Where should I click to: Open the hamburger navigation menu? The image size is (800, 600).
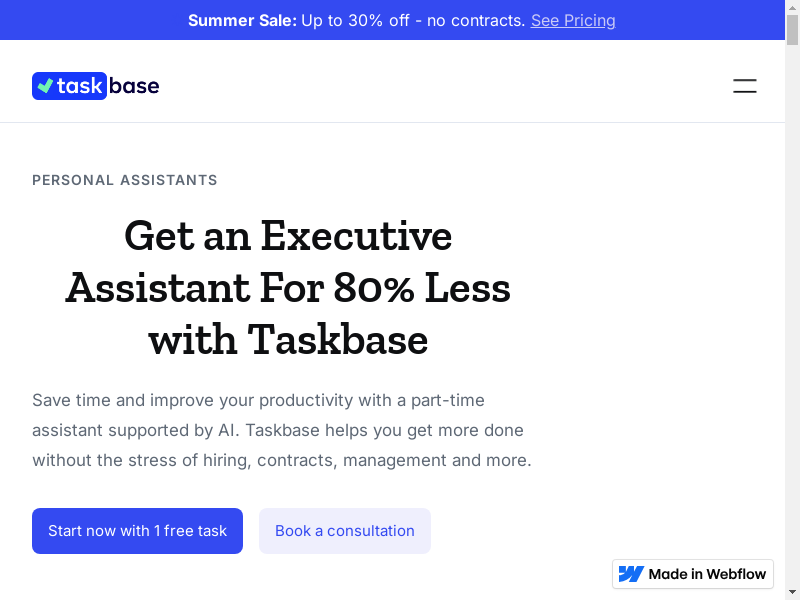(744, 86)
